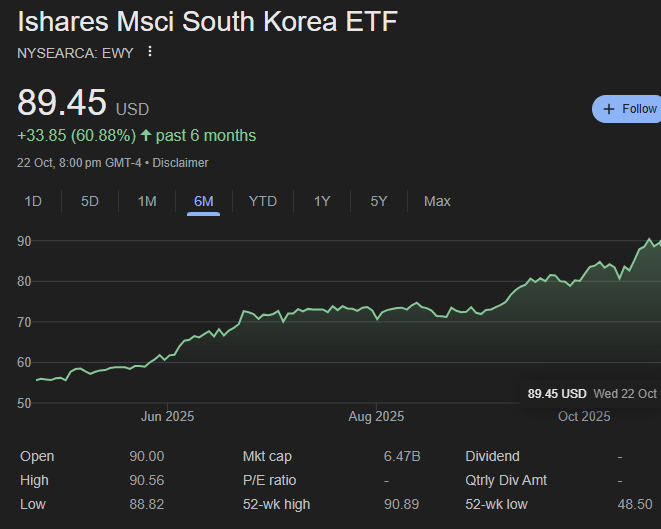Select the 6M chart range tab
Screen dimensions: 661x529
click(x=204, y=201)
